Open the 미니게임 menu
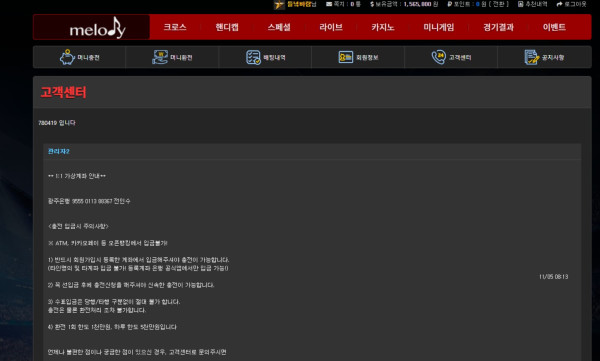 (x=439, y=27)
